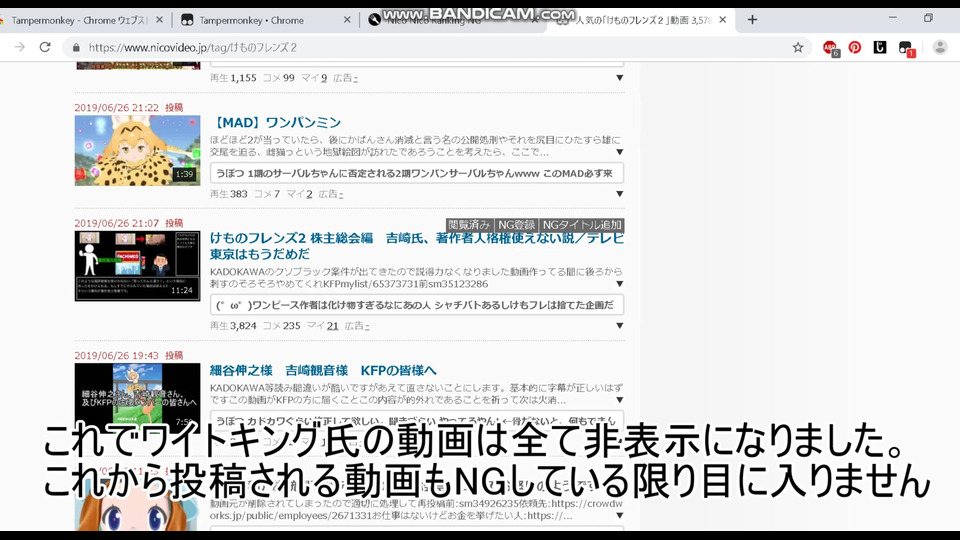Open the Pinterest extension icon

(855, 47)
